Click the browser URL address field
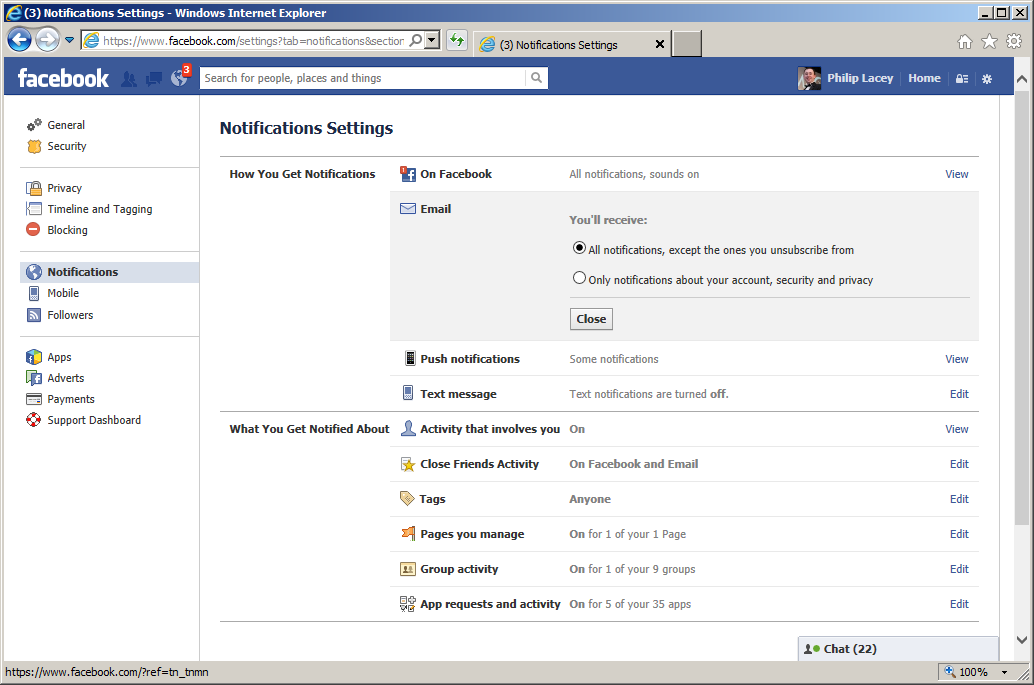 coord(253,40)
